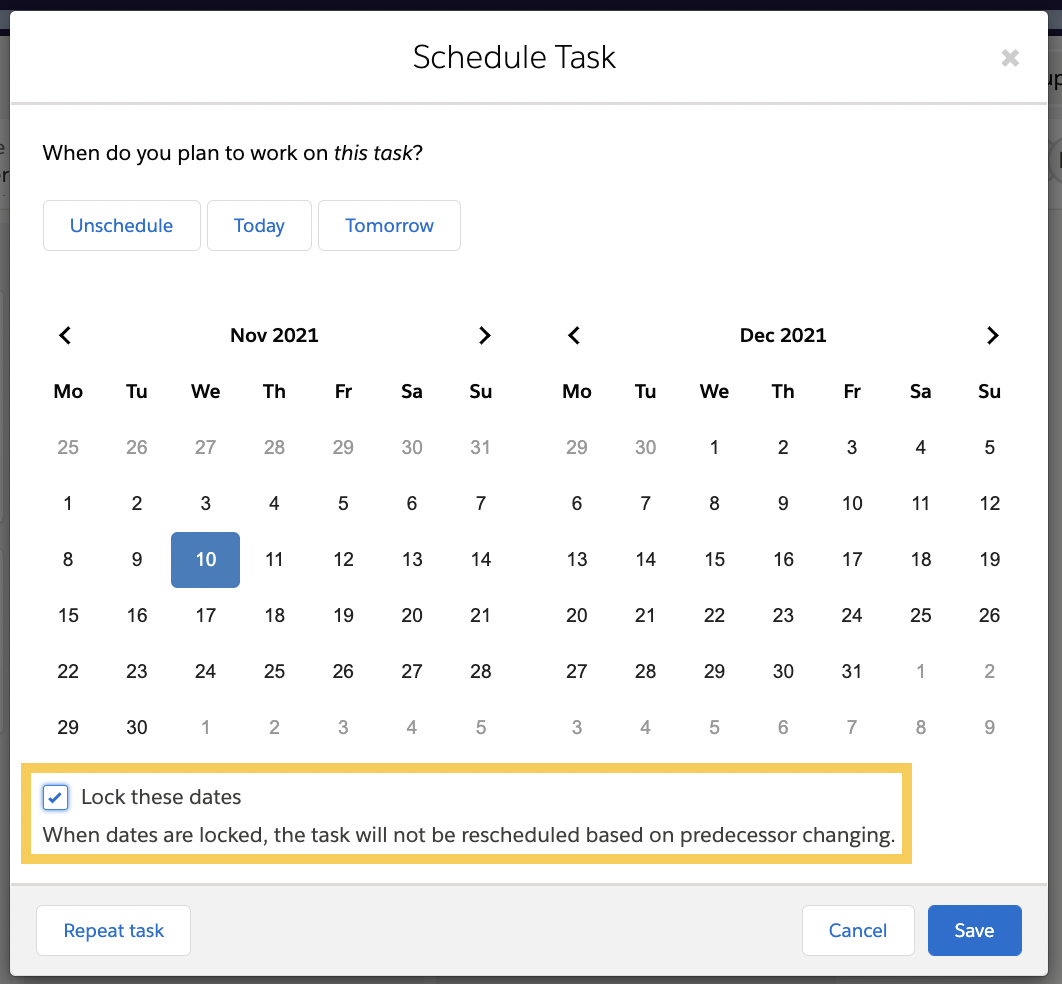Schedule the task for Tomorrow
Image resolution: width=1062 pixels, height=984 pixels.
(x=389, y=226)
